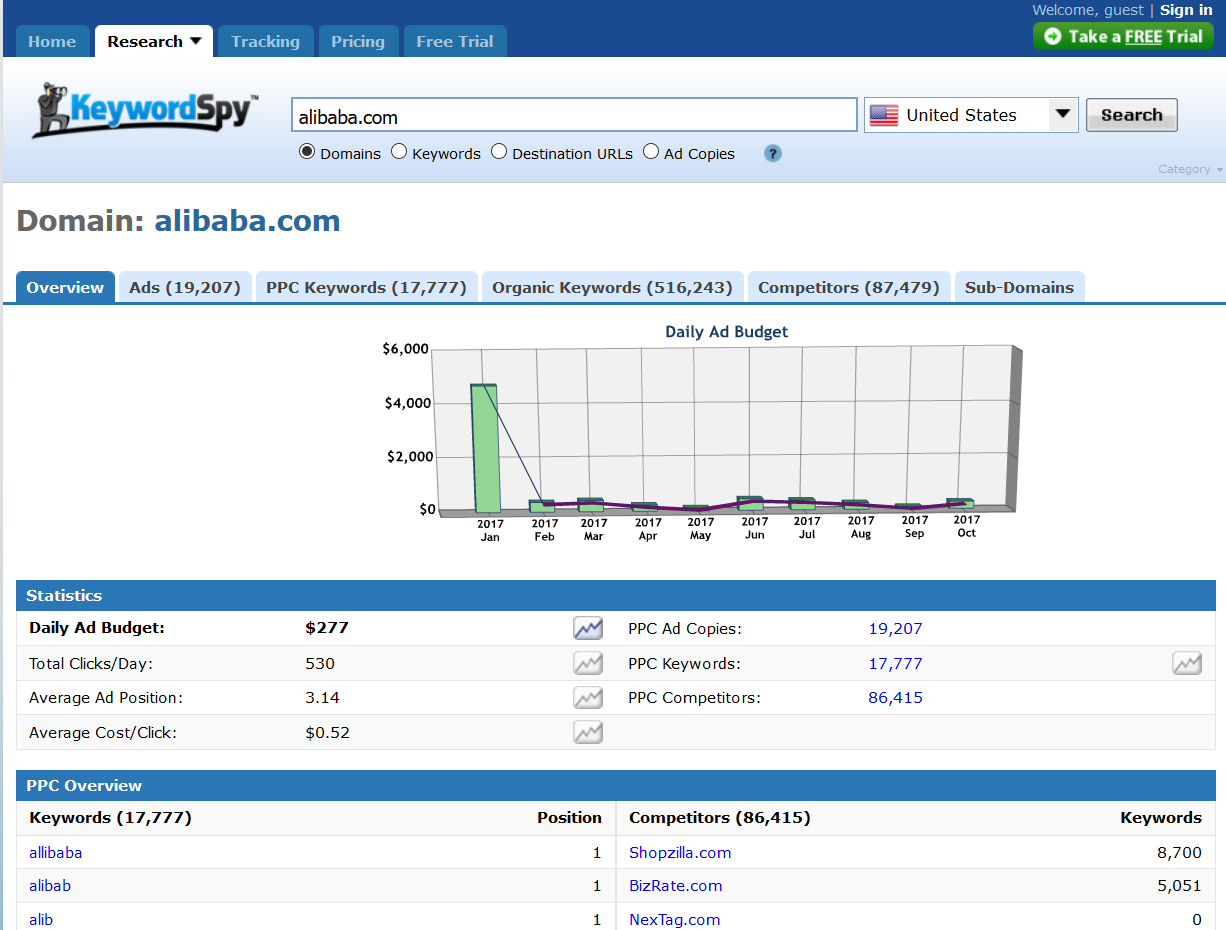Open the Research menu dropdown
Viewport: 1226px width, 930px height.
pos(154,41)
